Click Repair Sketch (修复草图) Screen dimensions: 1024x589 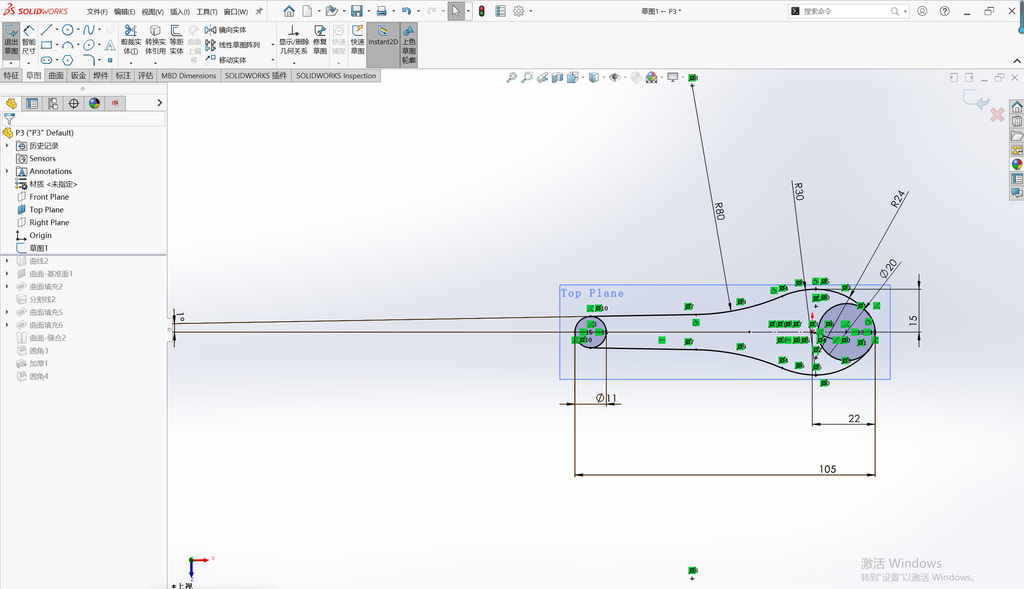pos(320,40)
